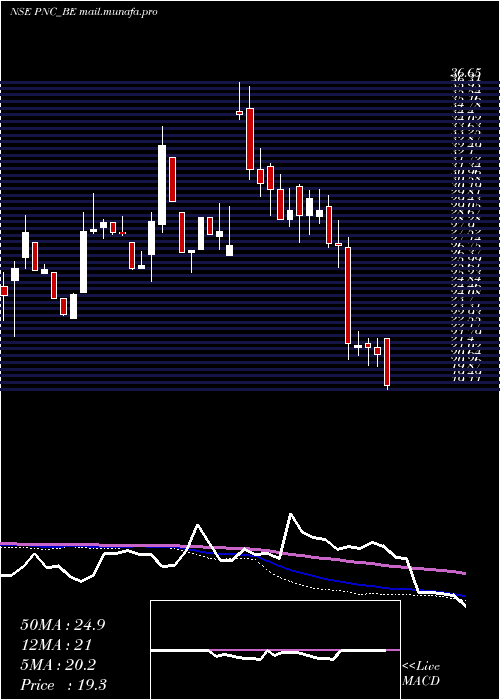
Task: Click the 36.65 top price label
Action: (465, 73)
